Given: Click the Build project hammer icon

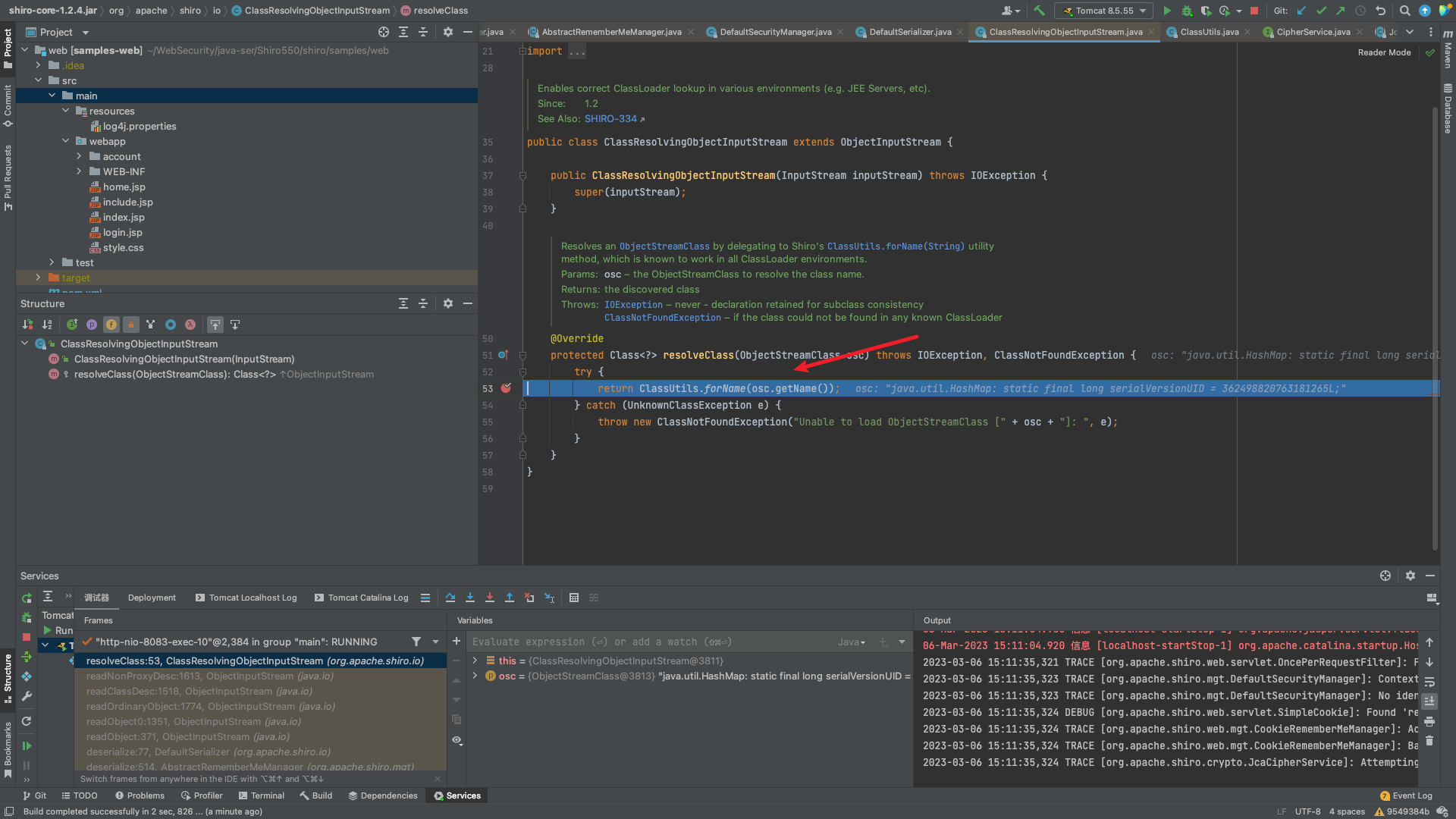Looking at the screenshot, I should [x=1039, y=11].
